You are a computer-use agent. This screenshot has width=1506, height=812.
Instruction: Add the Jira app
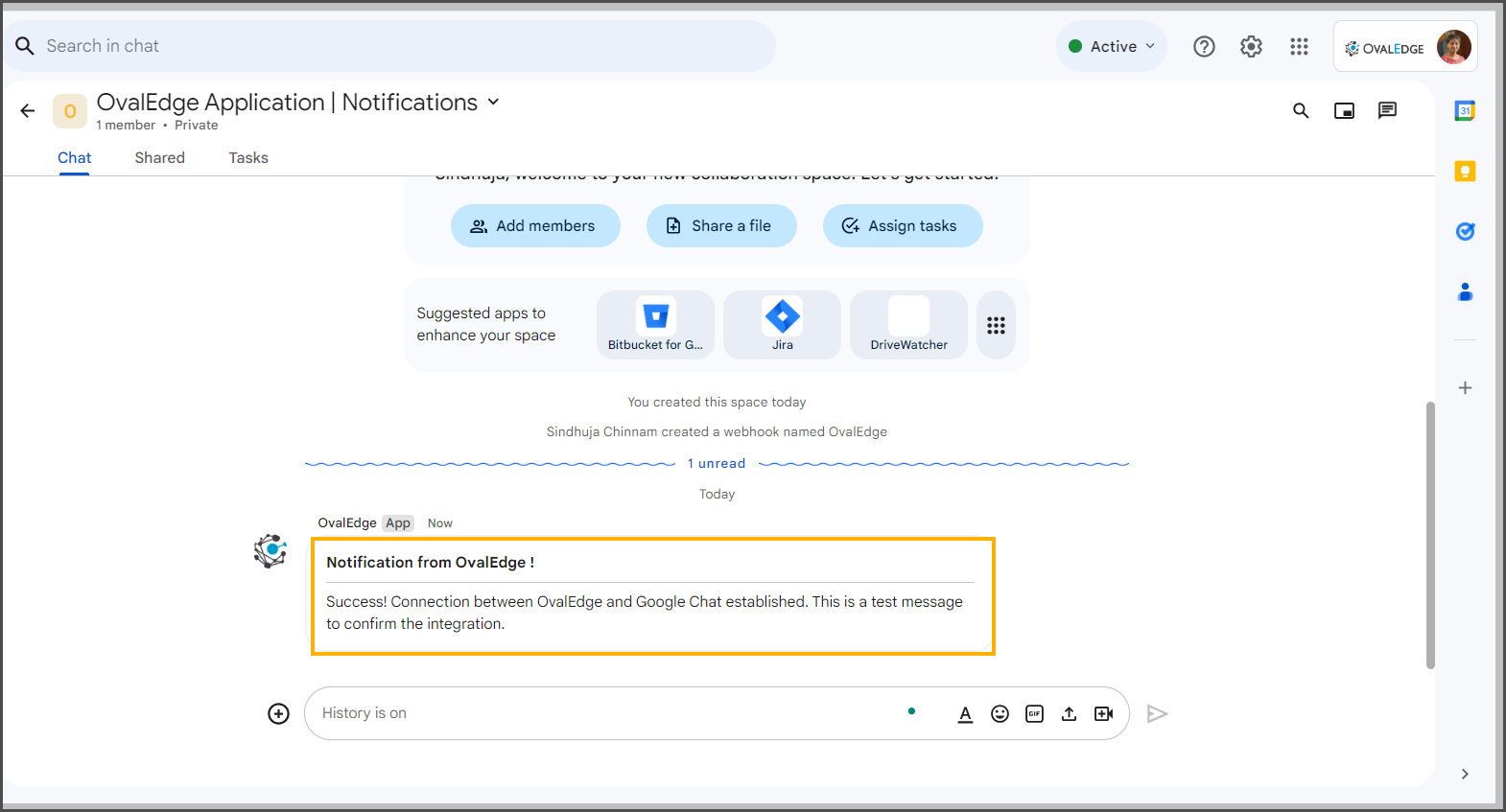click(x=782, y=325)
